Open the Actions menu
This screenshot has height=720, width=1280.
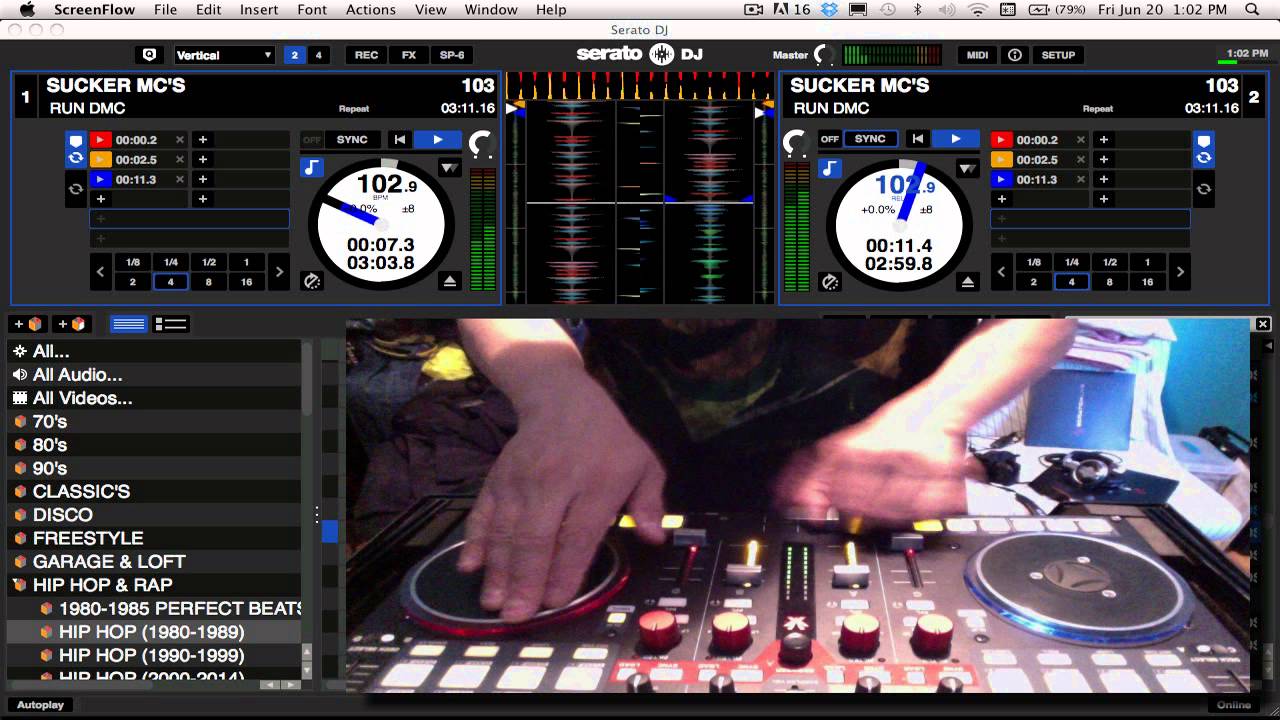click(x=370, y=9)
